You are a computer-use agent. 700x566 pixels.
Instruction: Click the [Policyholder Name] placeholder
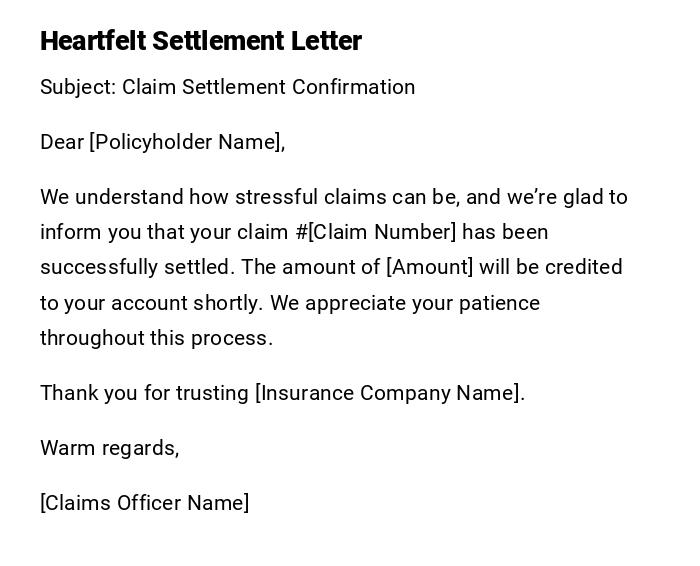184,142
